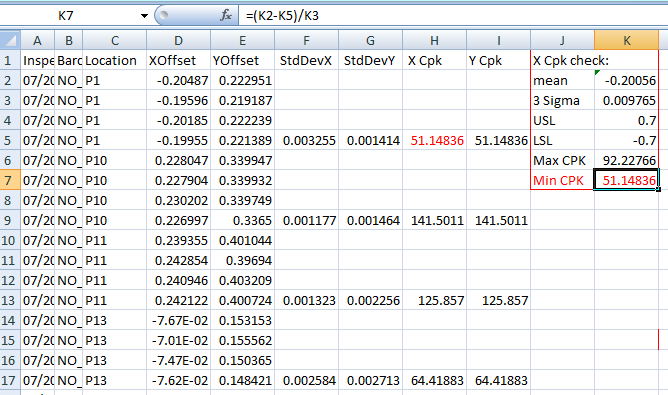The width and height of the screenshot is (668, 395).
Task: Select column H header
Action: [x=434, y=40]
